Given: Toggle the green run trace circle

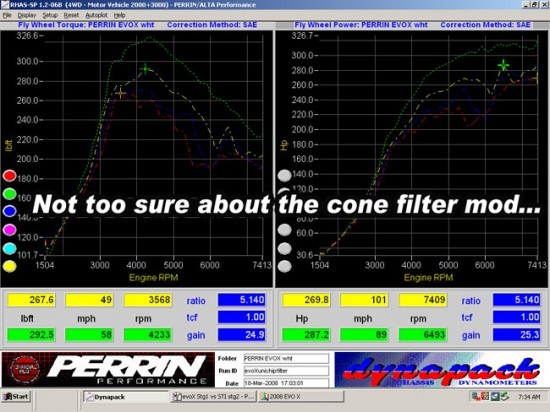Looking at the screenshot, I should (9, 194).
